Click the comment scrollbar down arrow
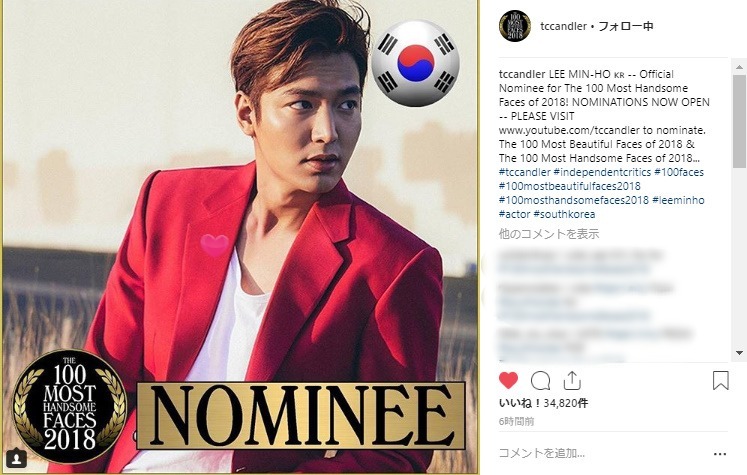This screenshot has width=747, height=475. click(x=739, y=353)
